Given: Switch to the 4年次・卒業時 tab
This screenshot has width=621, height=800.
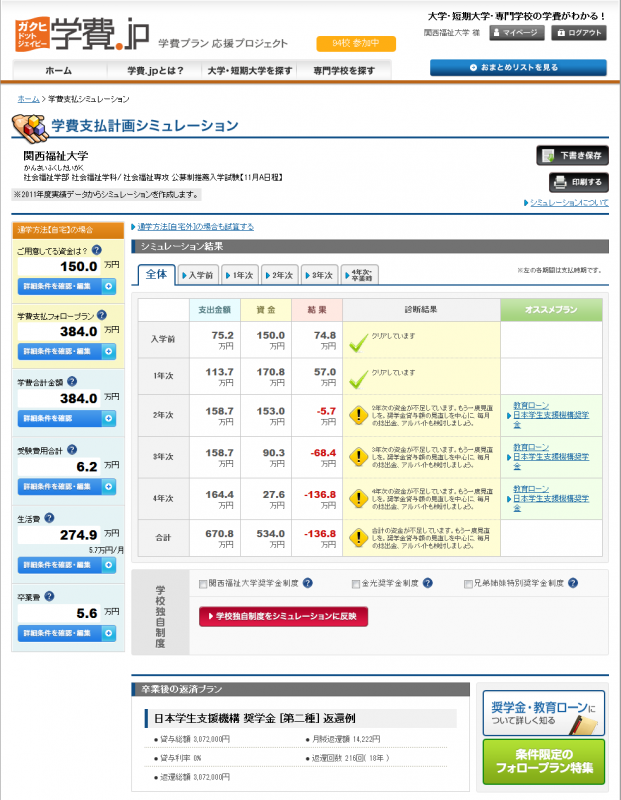Looking at the screenshot, I should click(x=360, y=275).
